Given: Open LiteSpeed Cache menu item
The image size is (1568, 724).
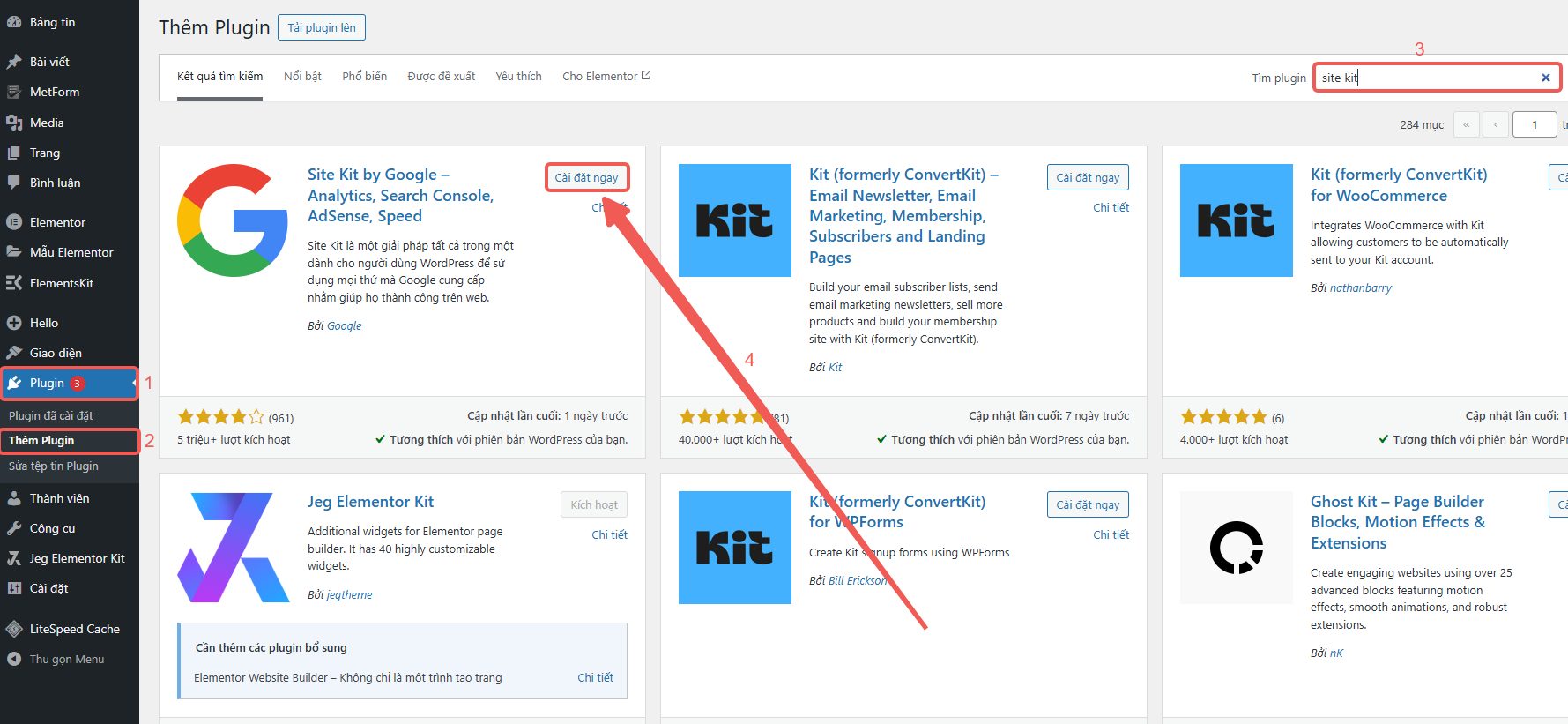Looking at the screenshot, I should pos(74,629).
